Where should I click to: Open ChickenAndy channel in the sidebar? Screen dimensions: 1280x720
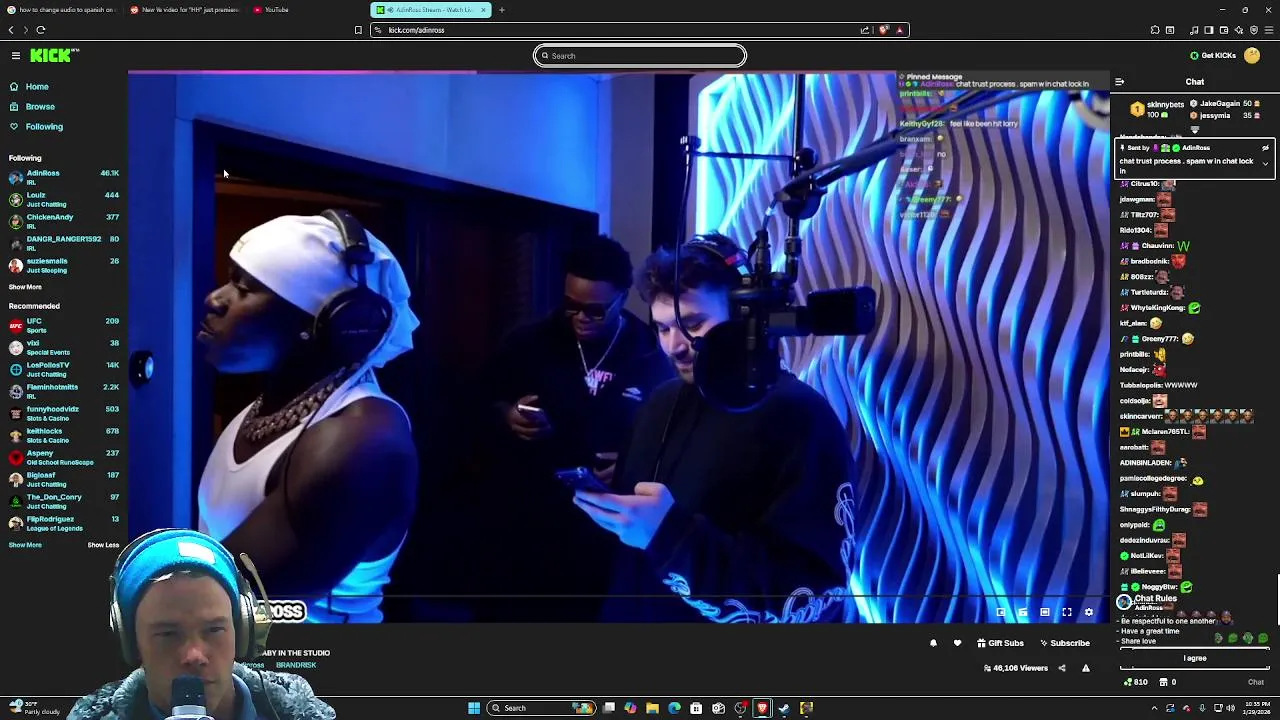(x=64, y=221)
